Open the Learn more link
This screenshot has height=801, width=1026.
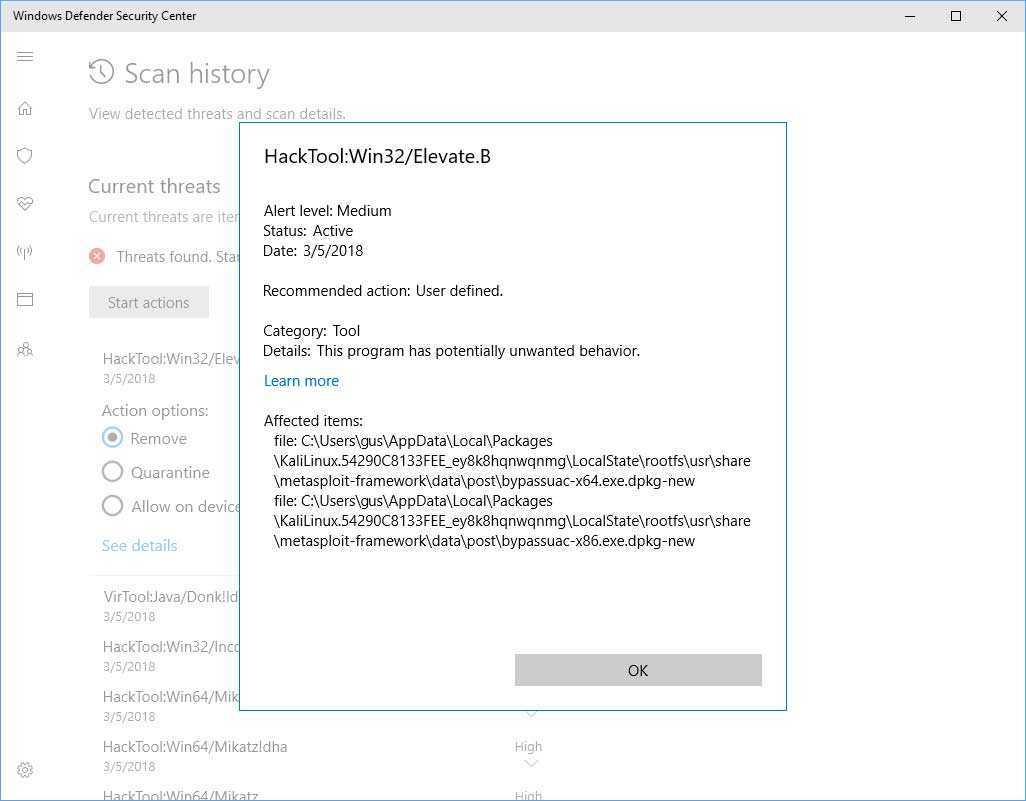coord(301,381)
